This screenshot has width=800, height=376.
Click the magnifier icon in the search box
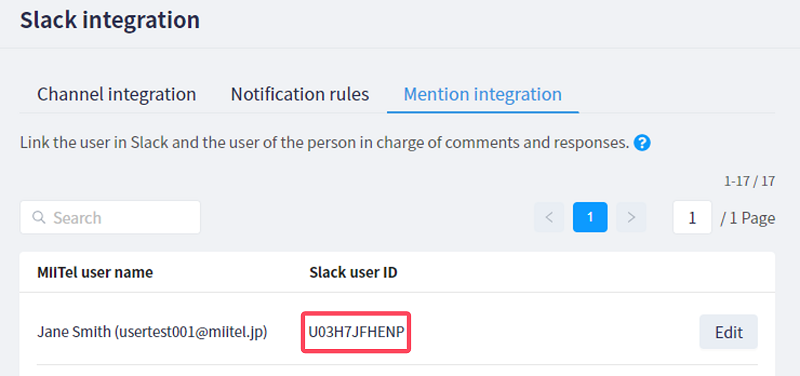[x=39, y=217]
